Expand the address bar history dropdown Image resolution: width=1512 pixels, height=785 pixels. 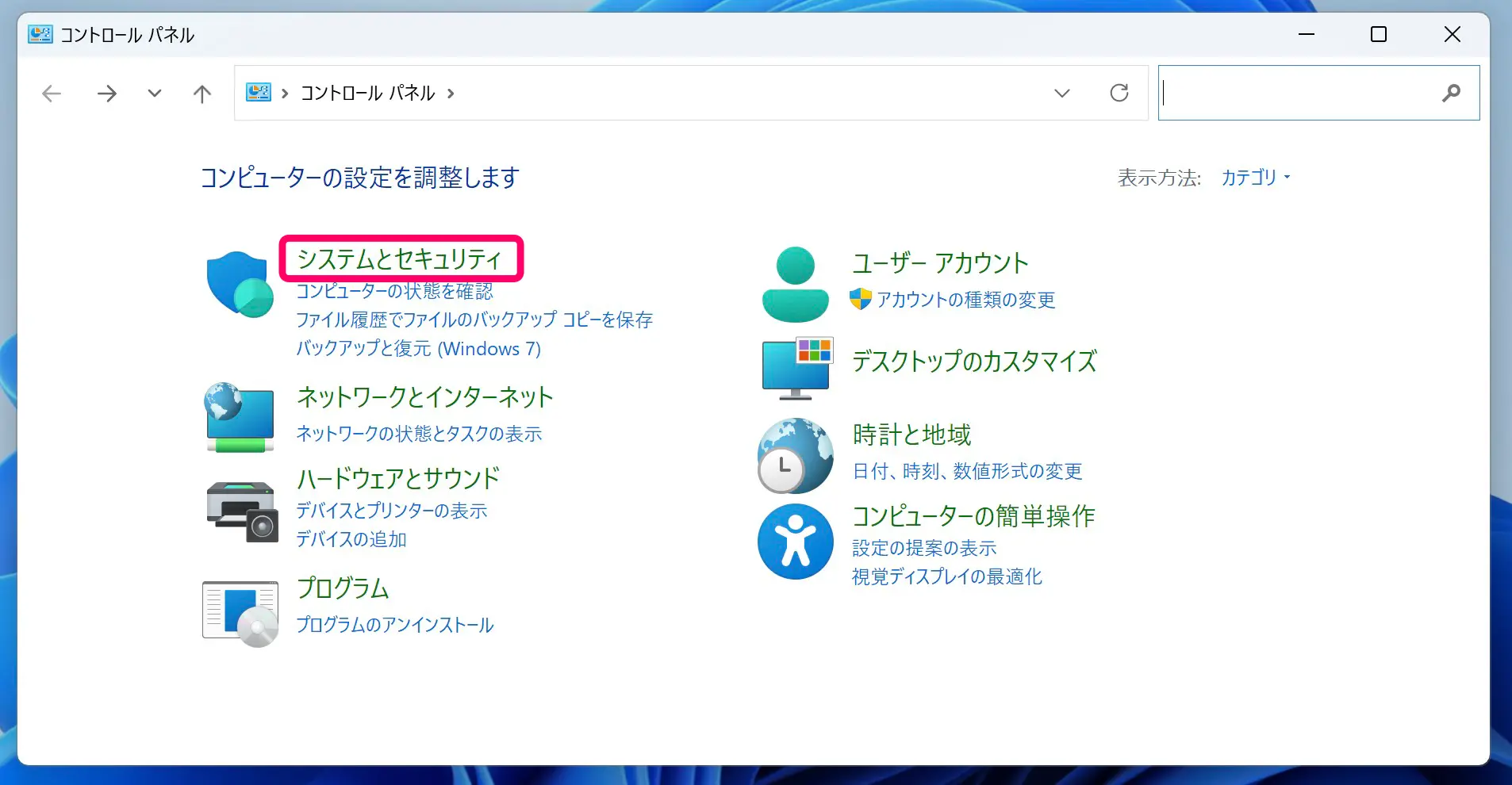click(x=1061, y=94)
